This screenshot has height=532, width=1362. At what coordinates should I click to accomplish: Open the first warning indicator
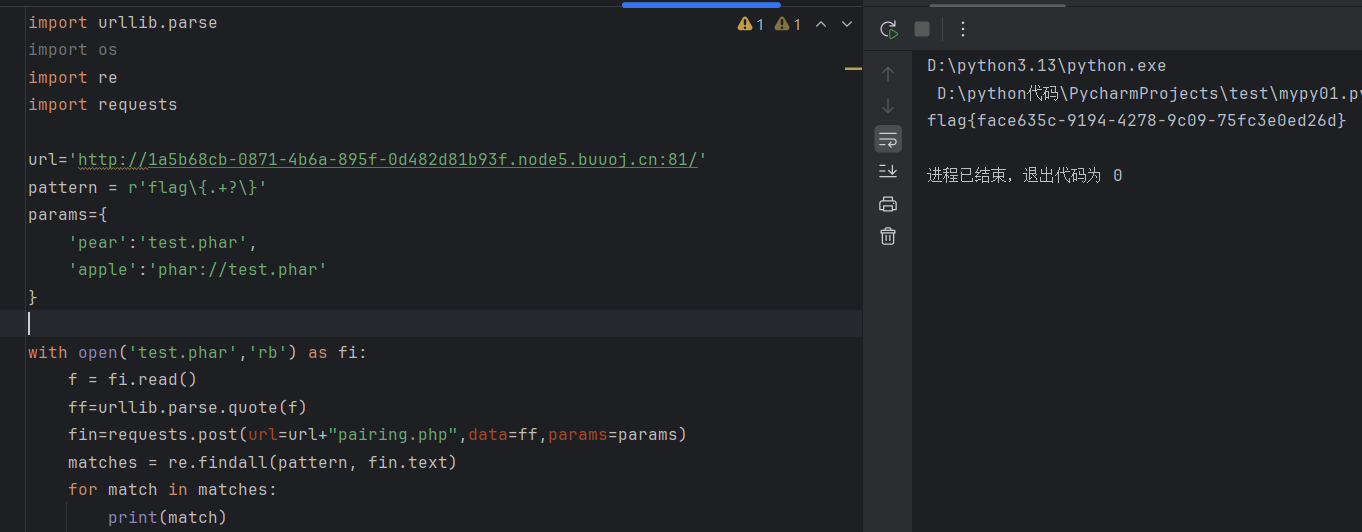751,24
